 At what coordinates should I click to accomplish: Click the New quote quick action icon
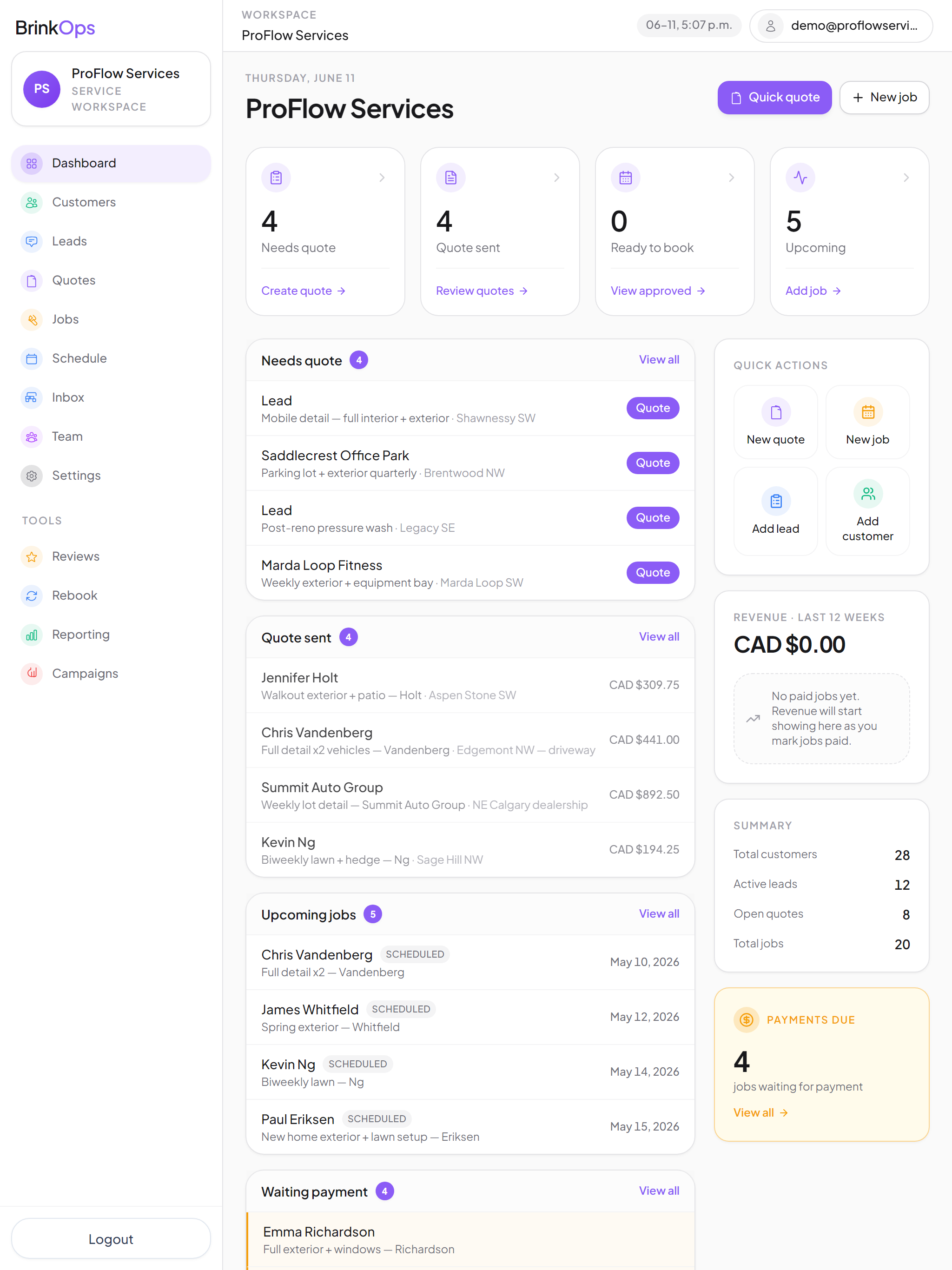click(776, 412)
